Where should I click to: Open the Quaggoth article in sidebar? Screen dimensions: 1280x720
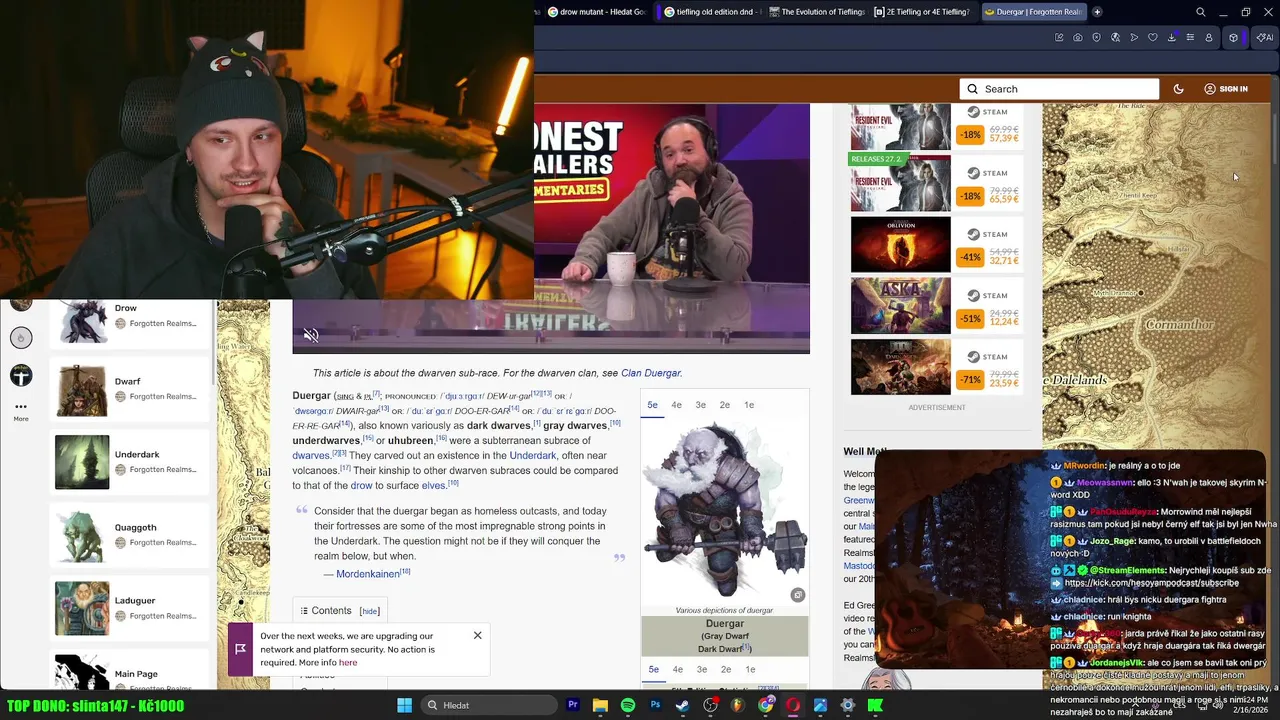click(x=128, y=535)
